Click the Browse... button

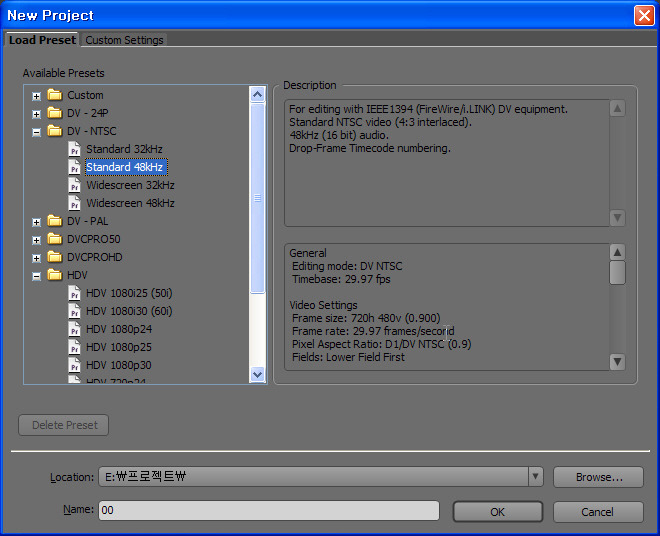coord(598,477)
